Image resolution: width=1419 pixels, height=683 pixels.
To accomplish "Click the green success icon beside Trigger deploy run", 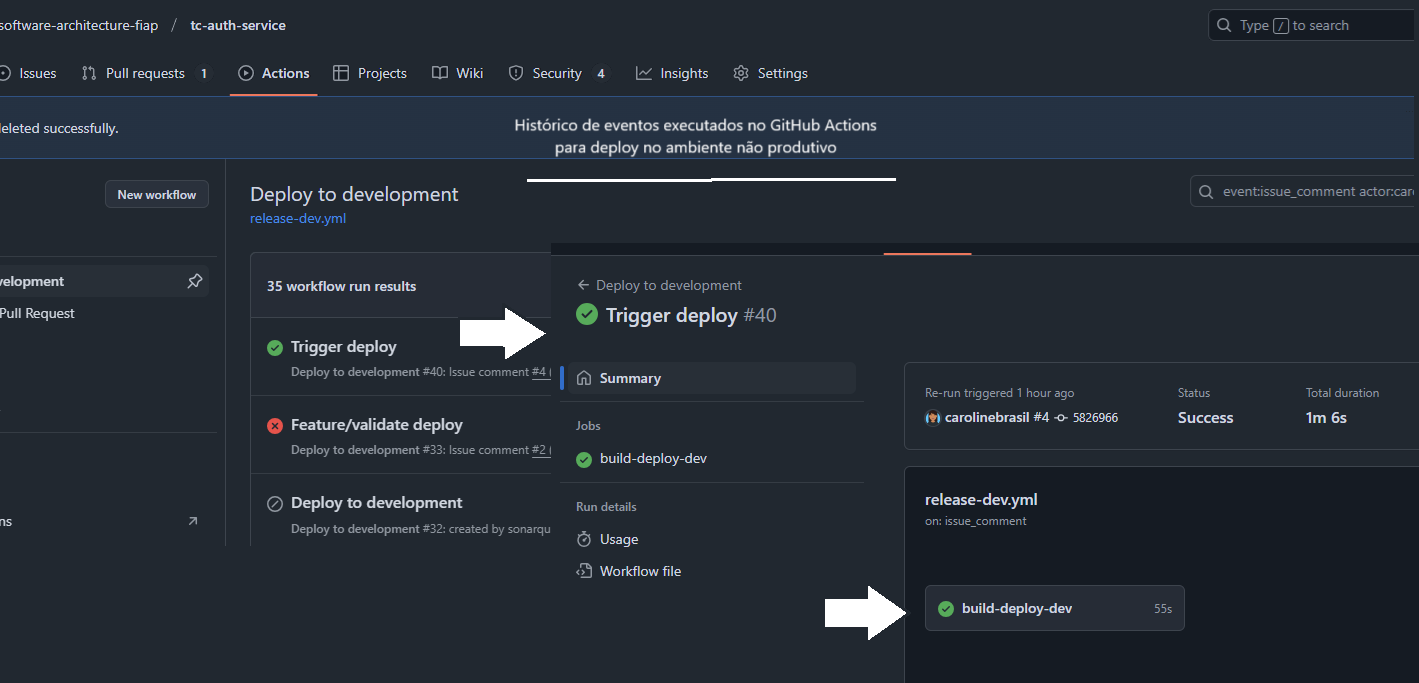I will pos(275,348).
